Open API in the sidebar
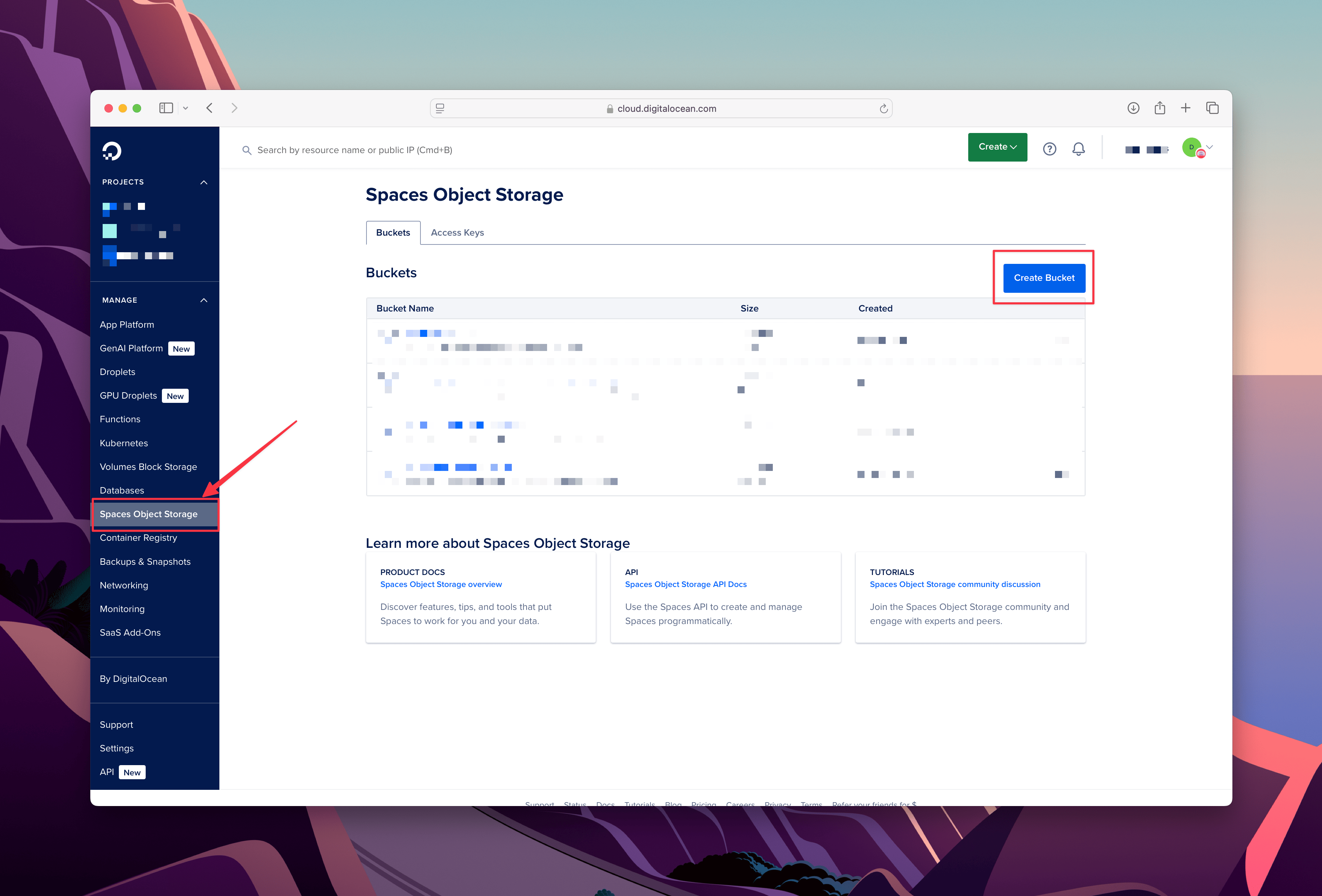 pyautogui.click(x=107, y=773)
